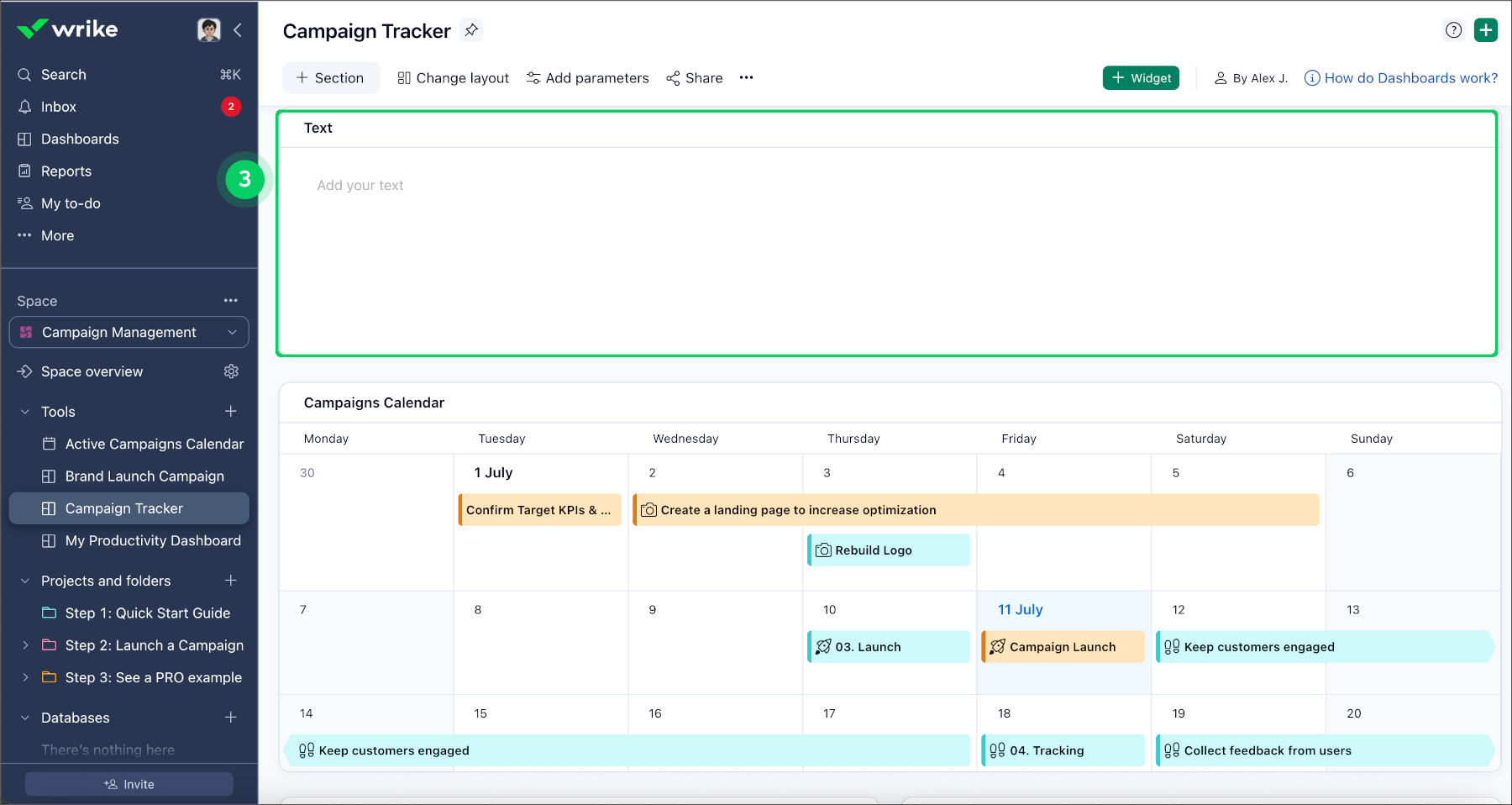Screen dimensions: 1512x805
Task: Open Inbox from the sidebar
Action: tap(59, 107)
